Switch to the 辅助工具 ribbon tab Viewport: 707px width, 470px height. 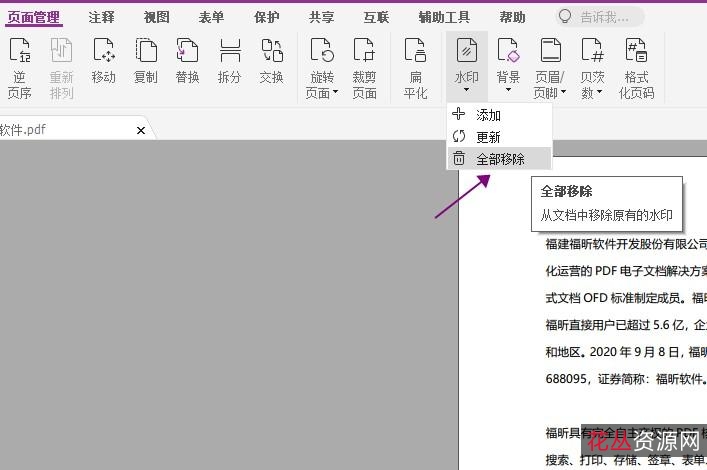(x=444, y=17)
